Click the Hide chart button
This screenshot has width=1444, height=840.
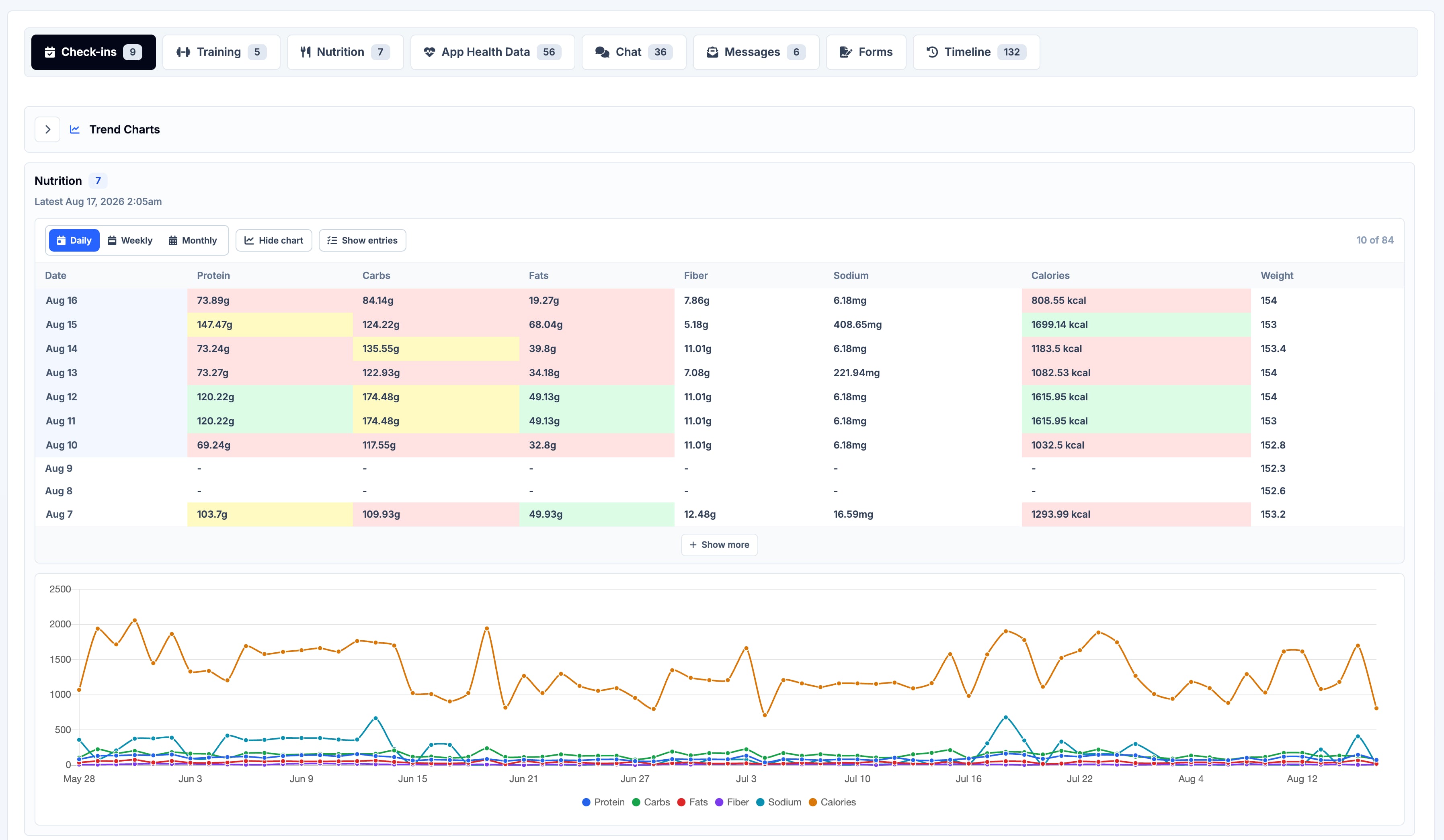pos(274,241)
